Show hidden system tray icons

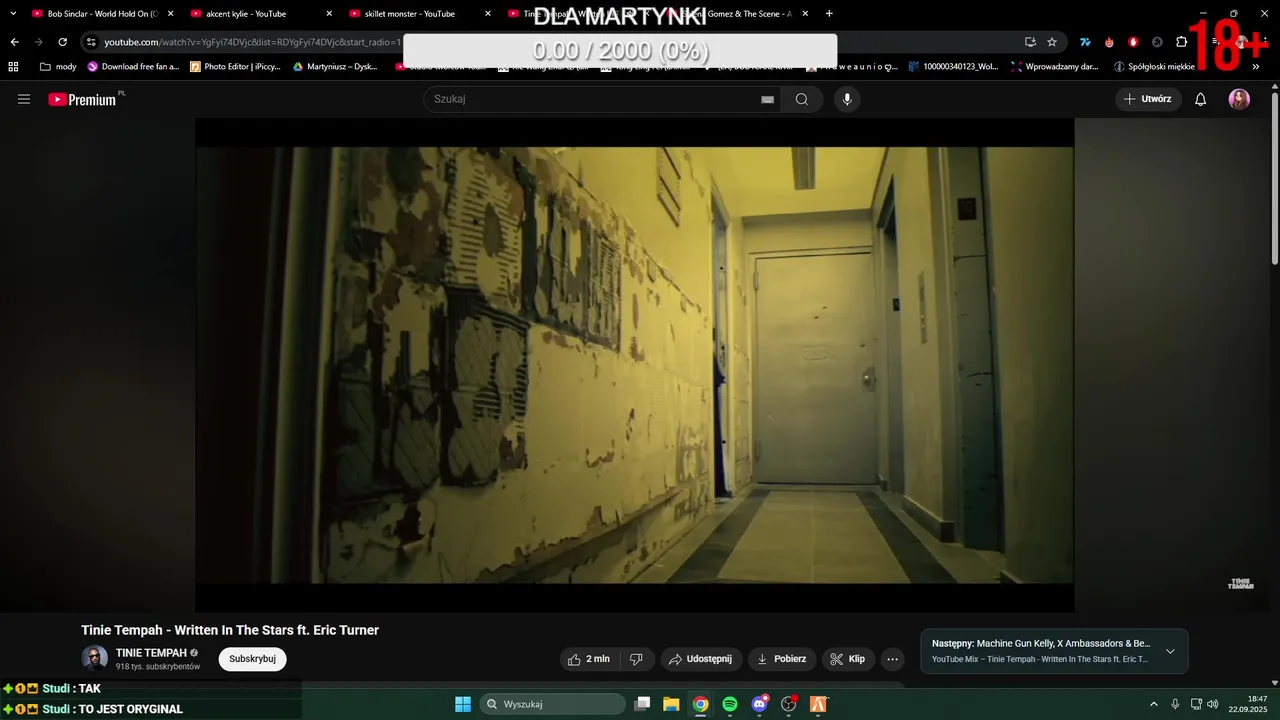tap(1153, 704)
